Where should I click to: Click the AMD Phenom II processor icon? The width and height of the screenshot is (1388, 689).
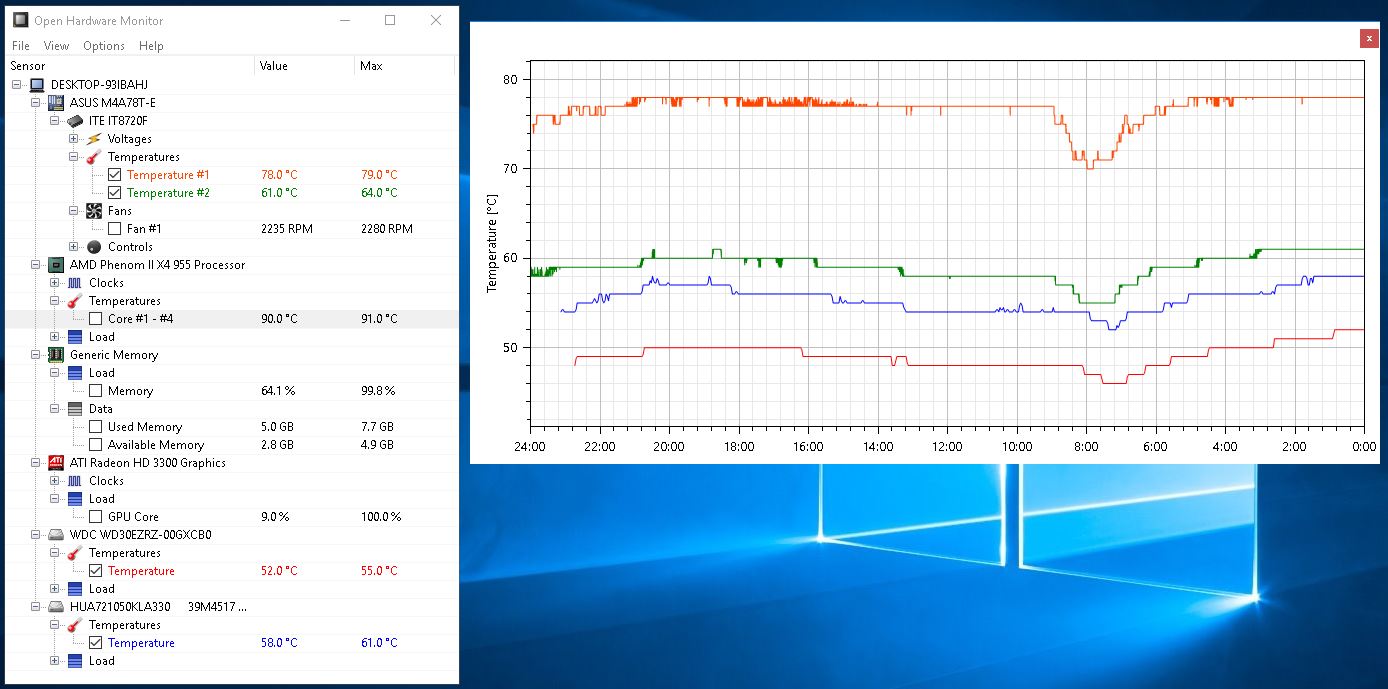54,264
